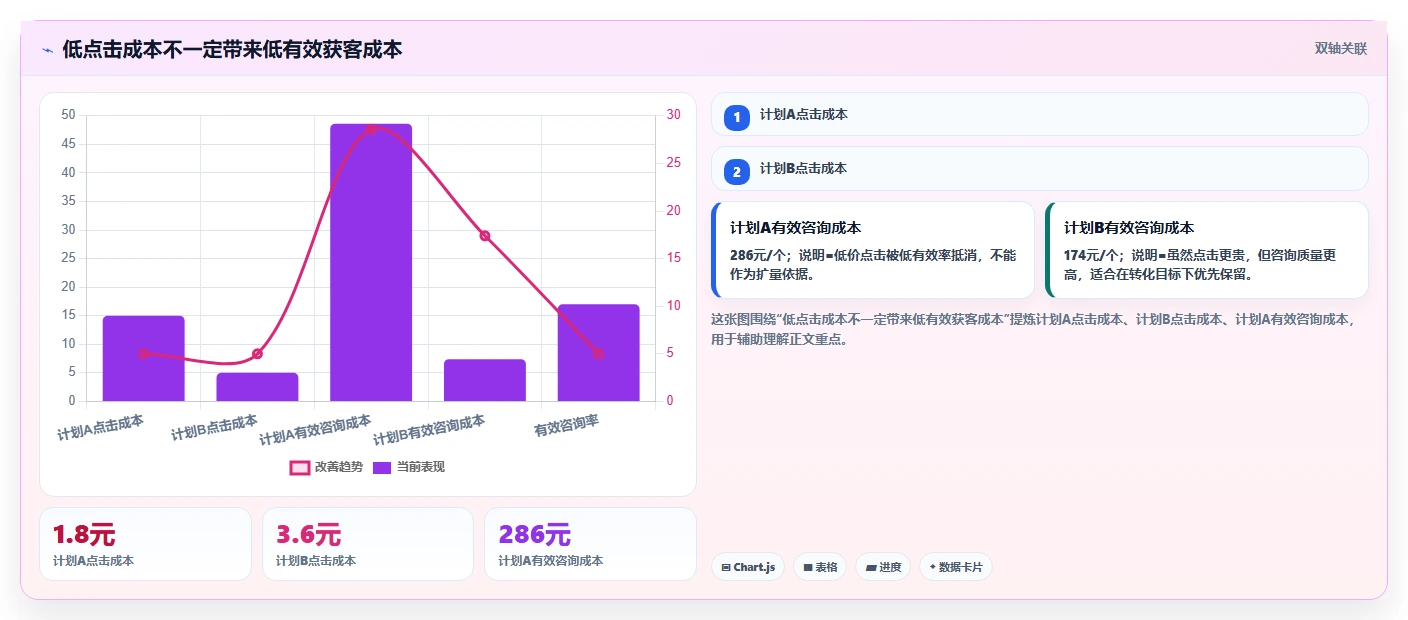Screen dimensions: 1408x620
Task: Click the 计划A点击成本 purple bar
Action: [143, 358]
